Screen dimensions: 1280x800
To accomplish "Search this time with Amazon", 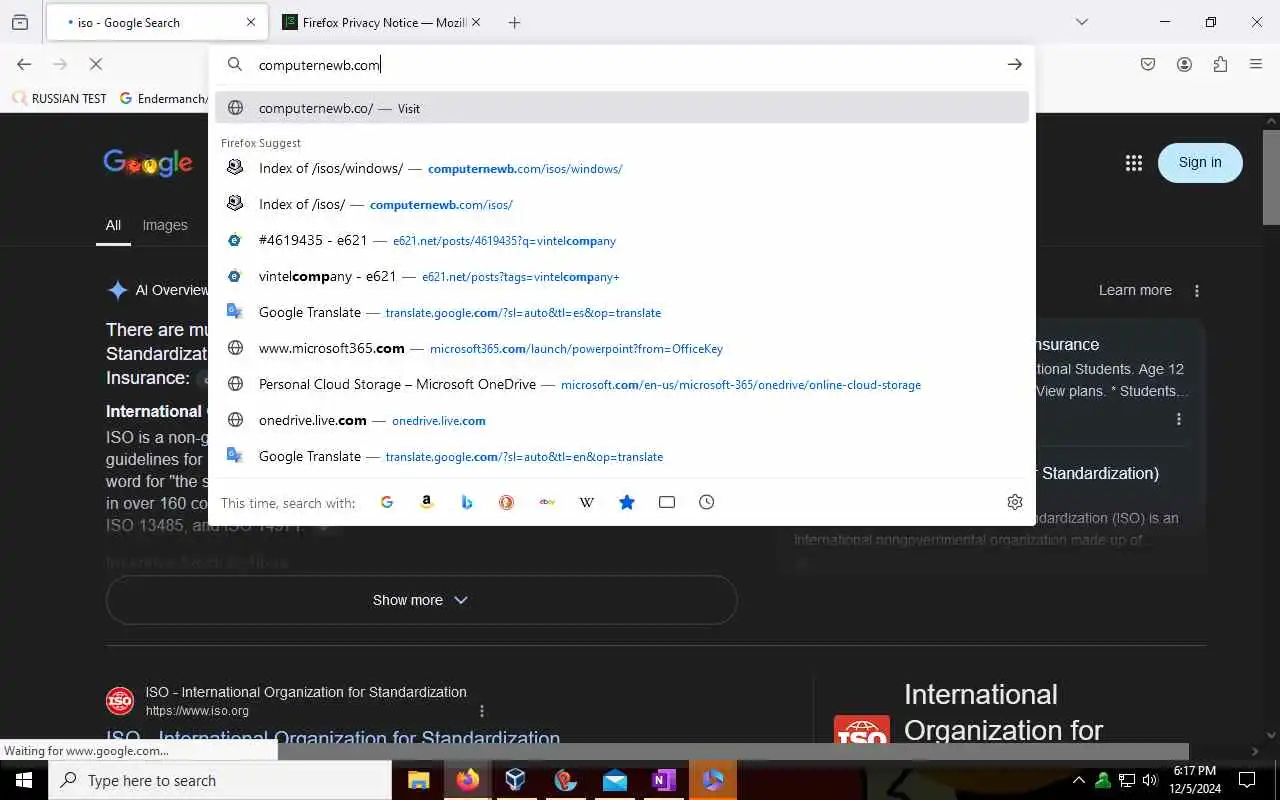I will (427, 502).
